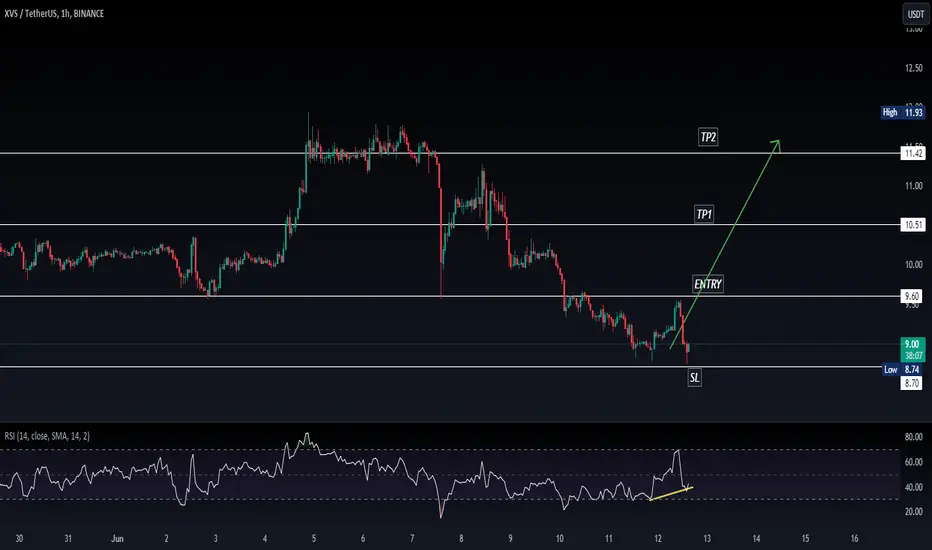932x550 pixels.
Task: Click the 10.00 price axis value
Action: (914, 265)
